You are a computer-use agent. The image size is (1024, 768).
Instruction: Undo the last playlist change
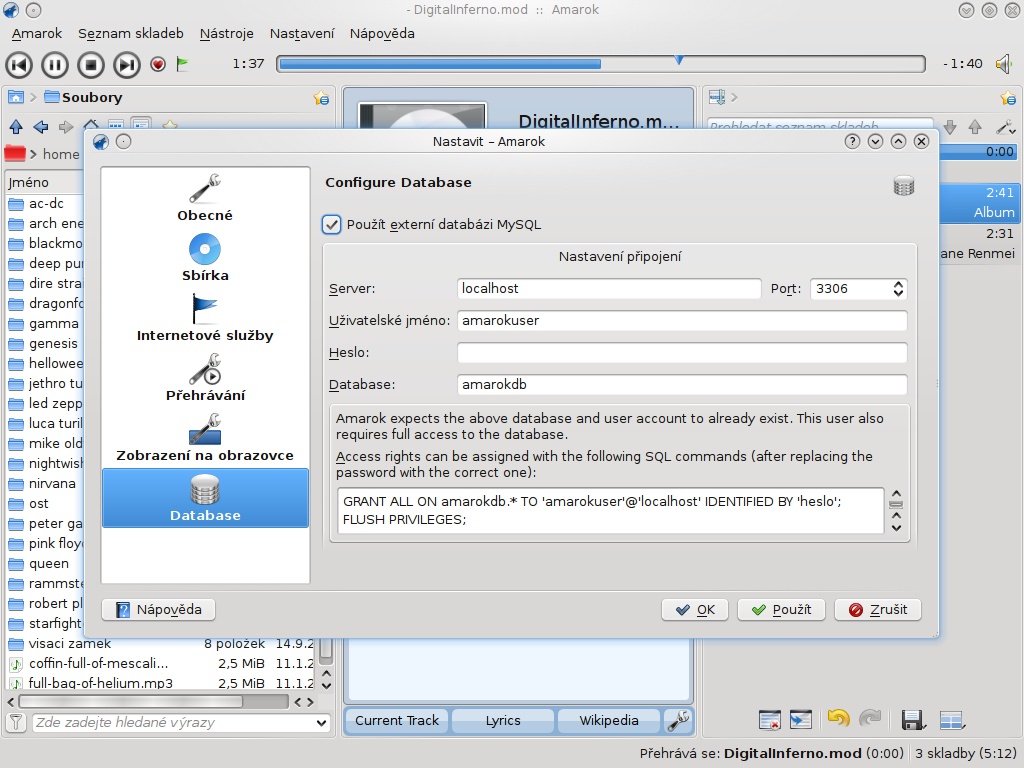[839, 719]
